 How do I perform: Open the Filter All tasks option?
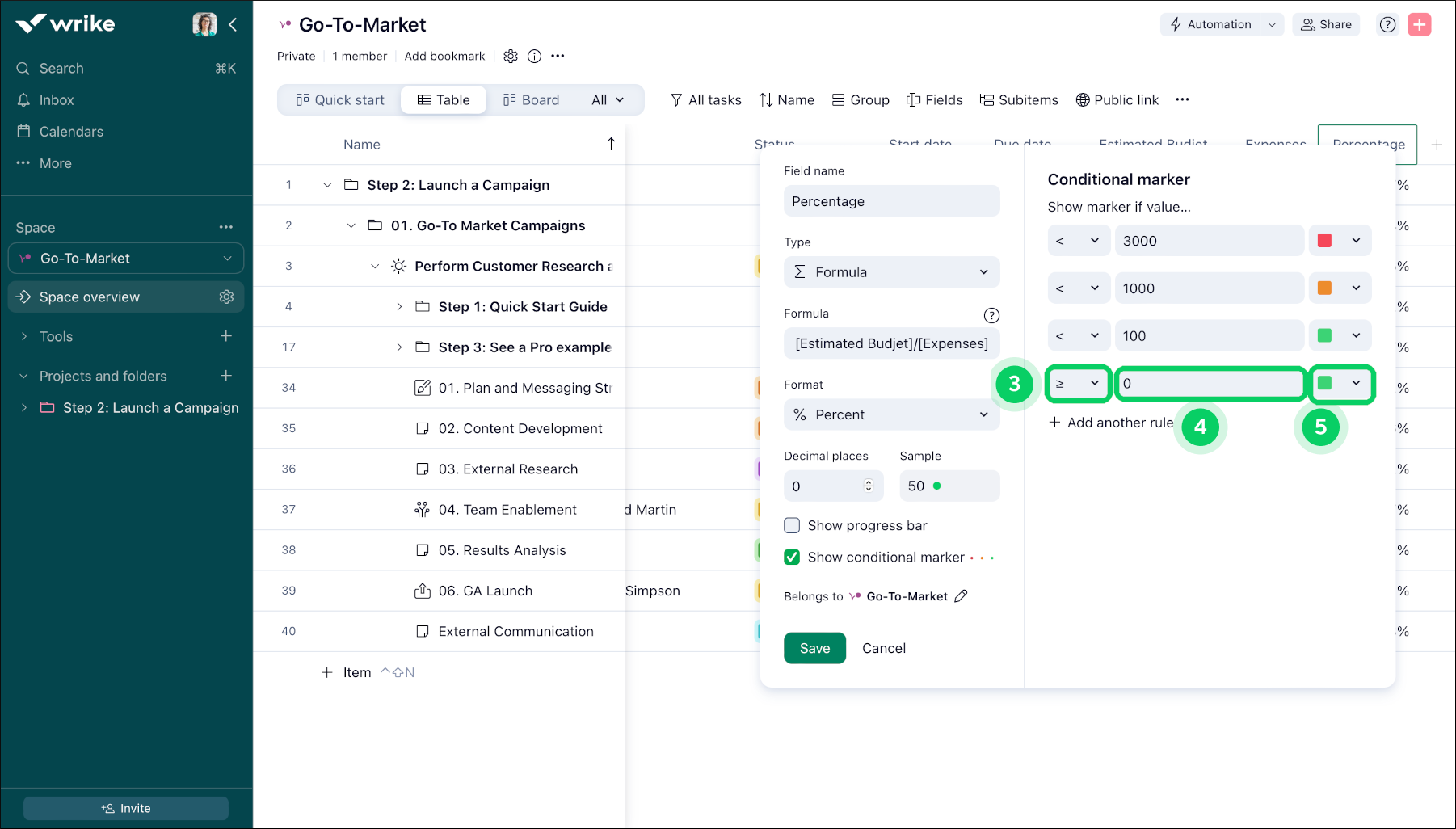click(705, 100)
